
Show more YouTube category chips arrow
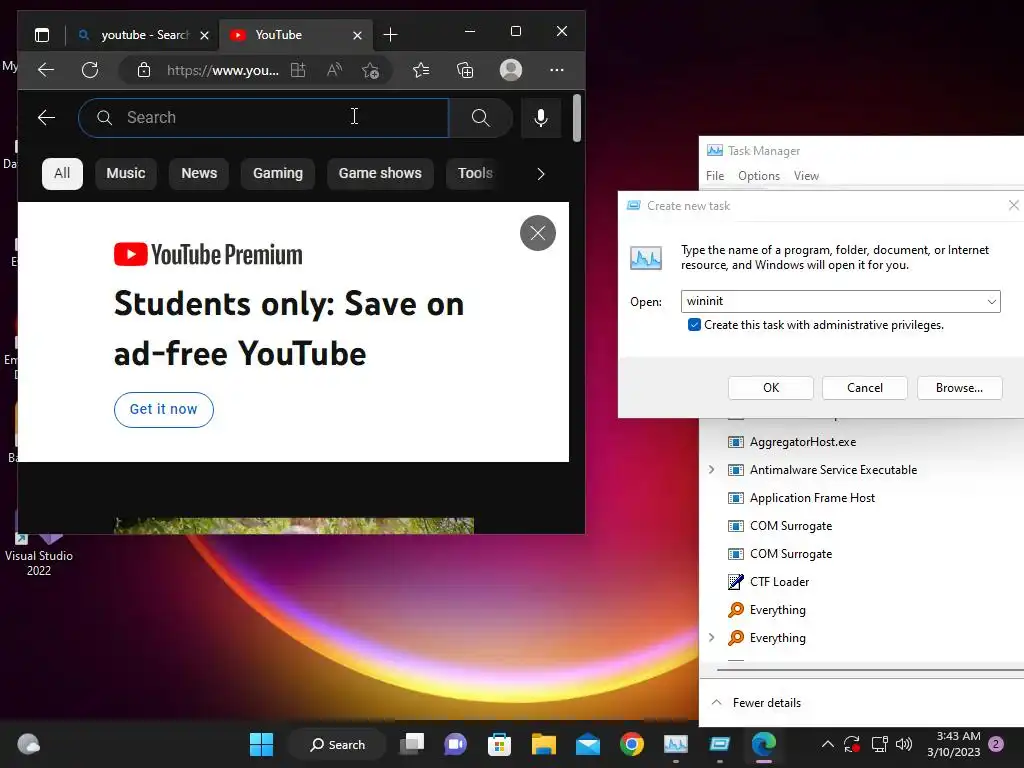541,174
